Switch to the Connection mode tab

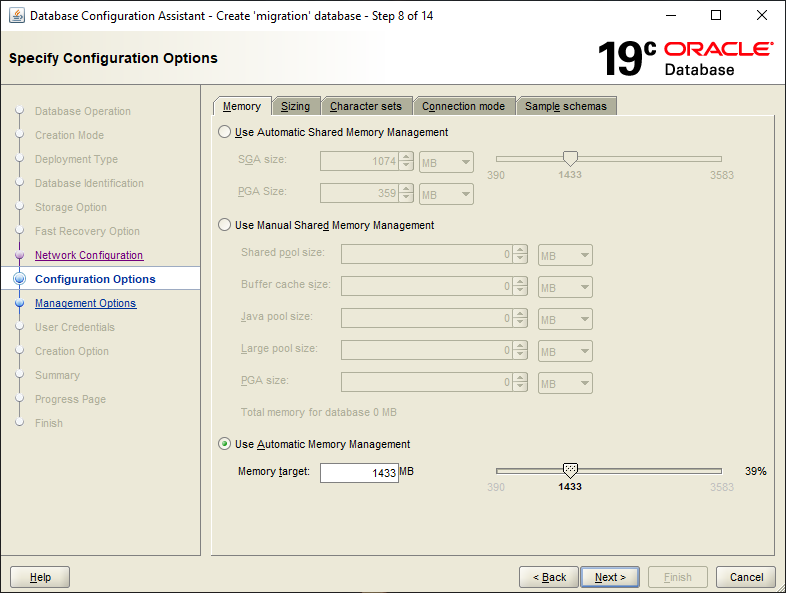point(463,106)
